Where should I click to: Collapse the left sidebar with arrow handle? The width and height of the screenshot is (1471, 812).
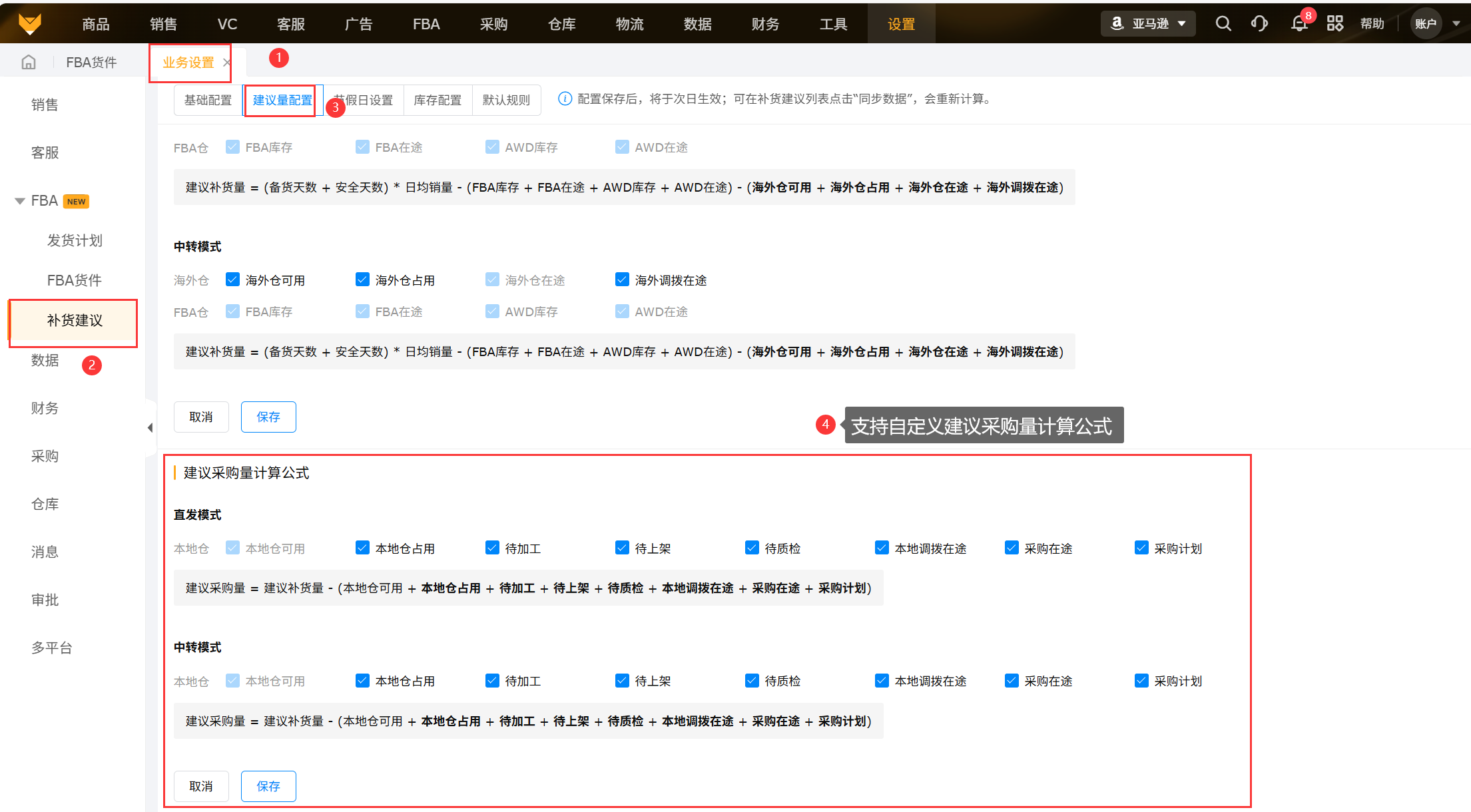150,428
